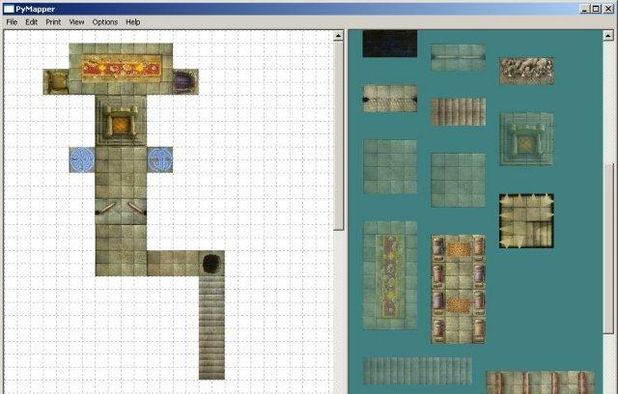The height and width of the screenshot is (394, 618).
Task: Pick the purple carpet hall tile in palette
Action: [x=390, y=275]
